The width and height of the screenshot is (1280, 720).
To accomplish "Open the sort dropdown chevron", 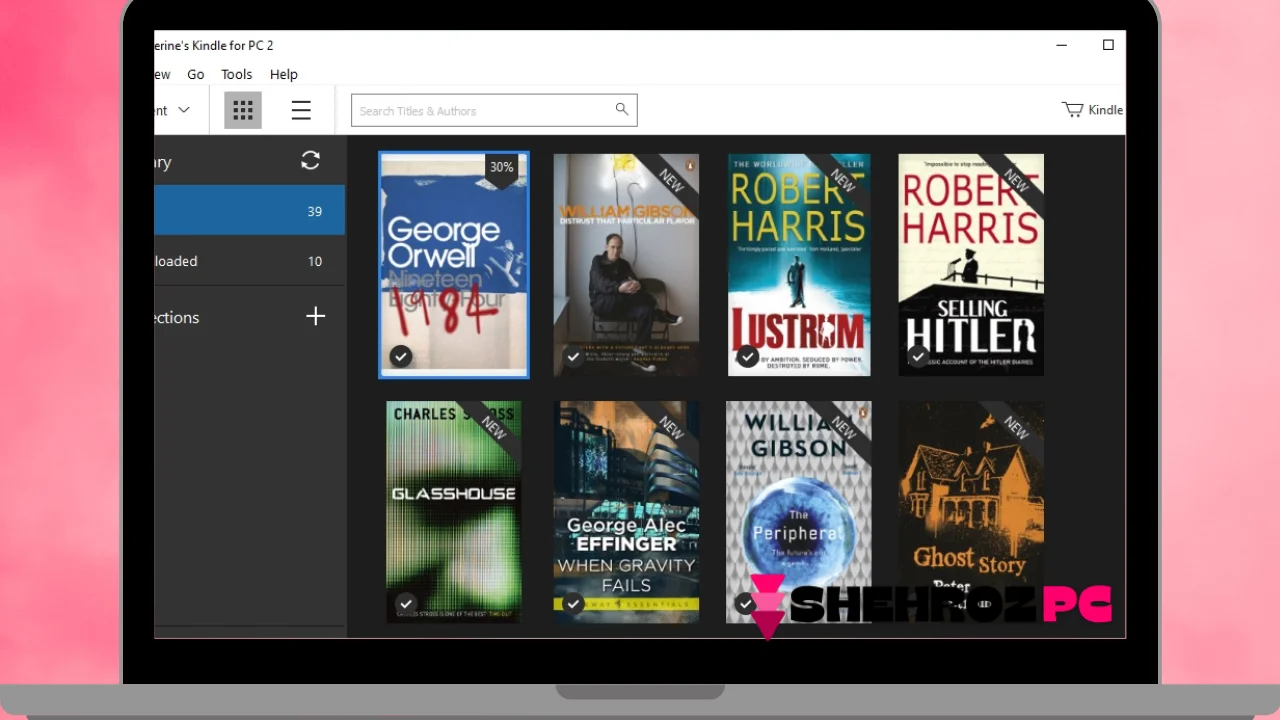I will tap(184, 110).
